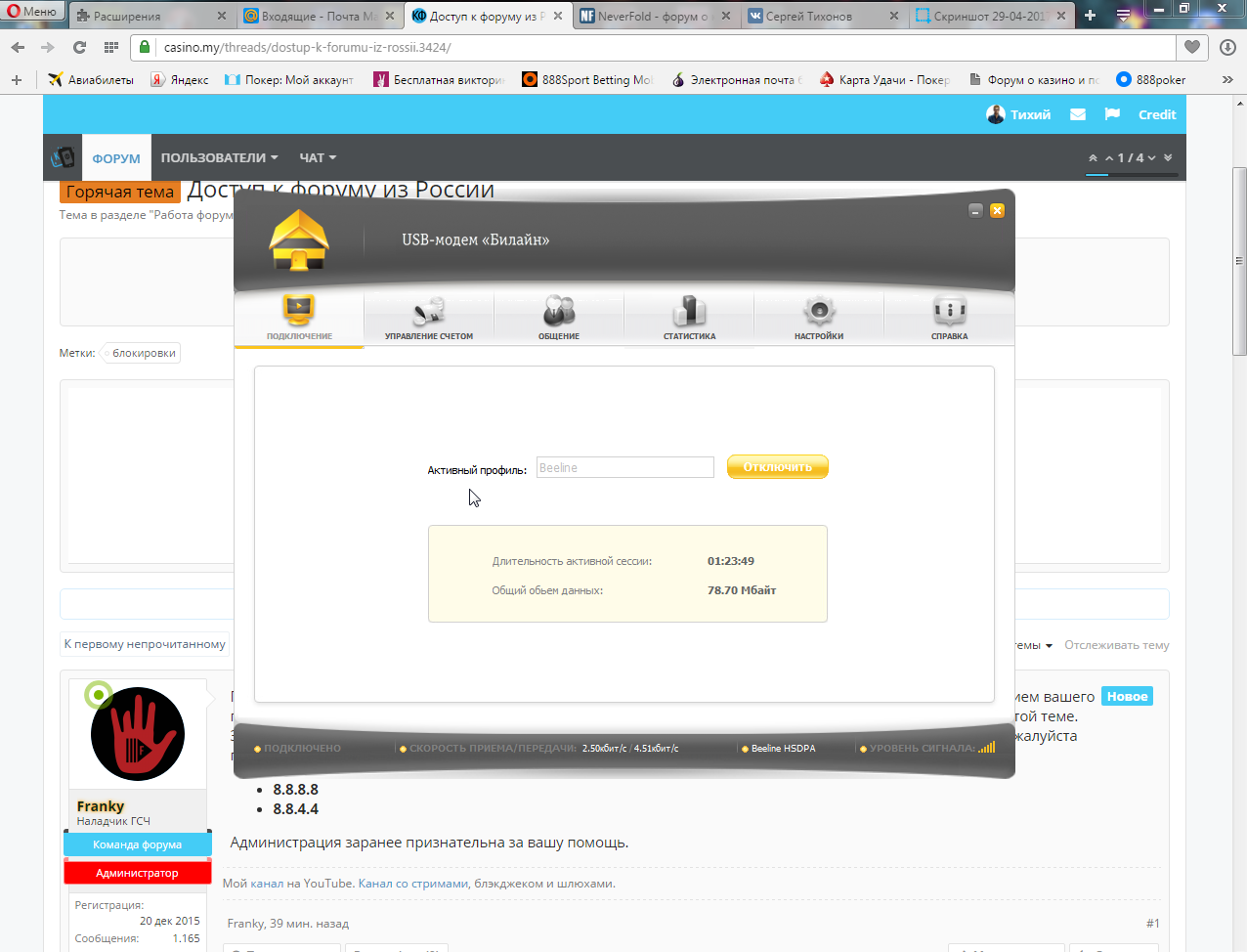Open the forum alerts flag icon
1247x952 pixels.
pyautogui.click(x=1112, y=114)
